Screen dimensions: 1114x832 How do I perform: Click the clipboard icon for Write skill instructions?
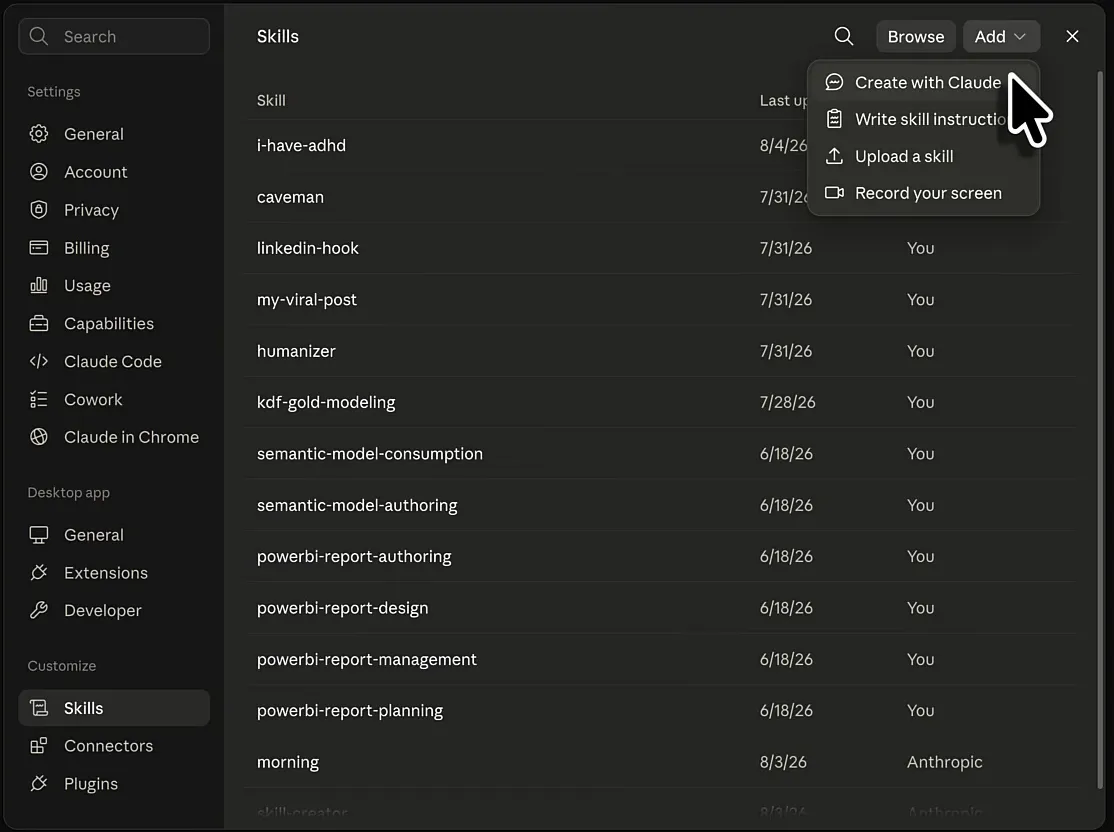point(834,119)
